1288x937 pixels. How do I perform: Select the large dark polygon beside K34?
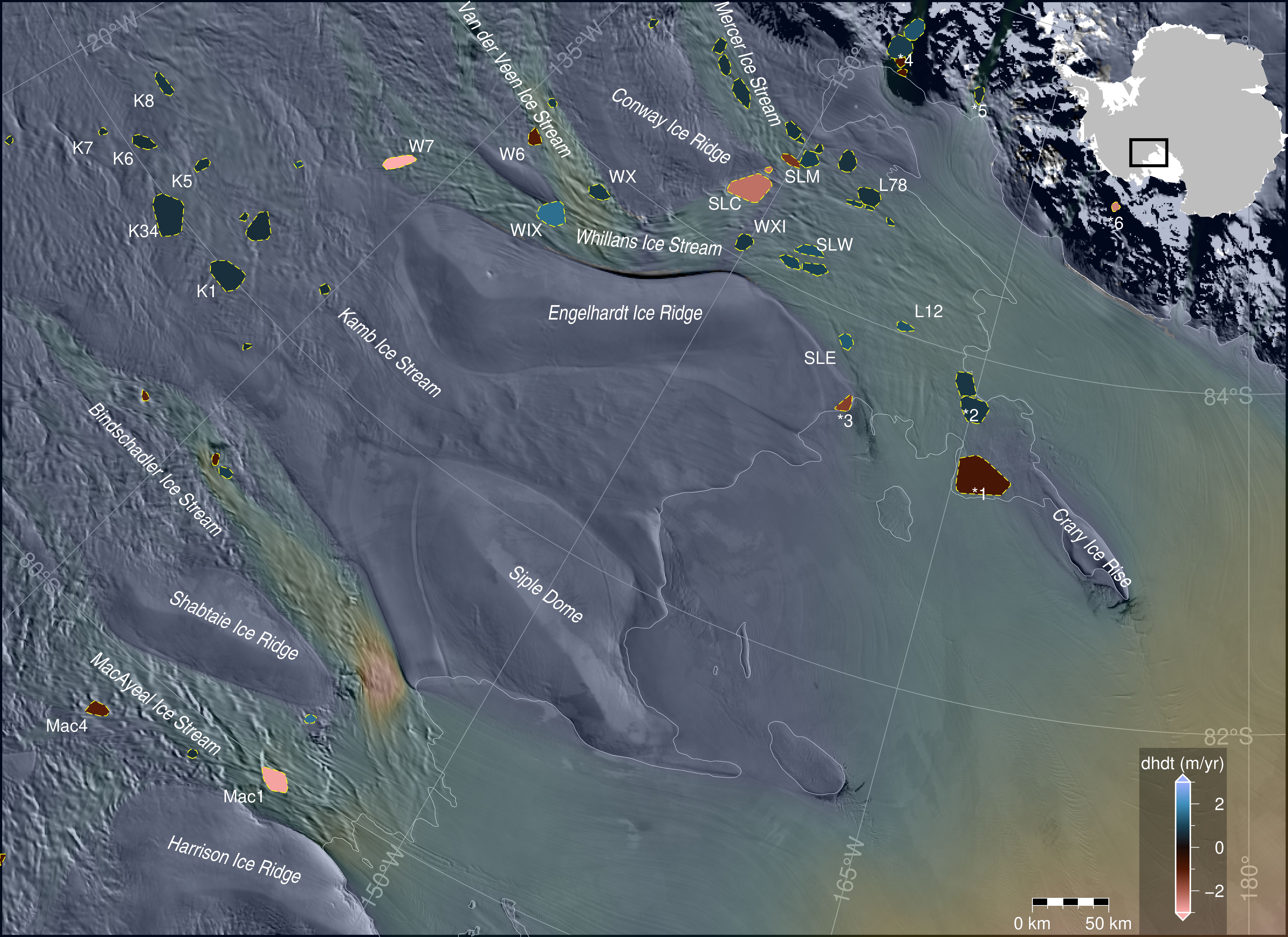click(169, 215)
